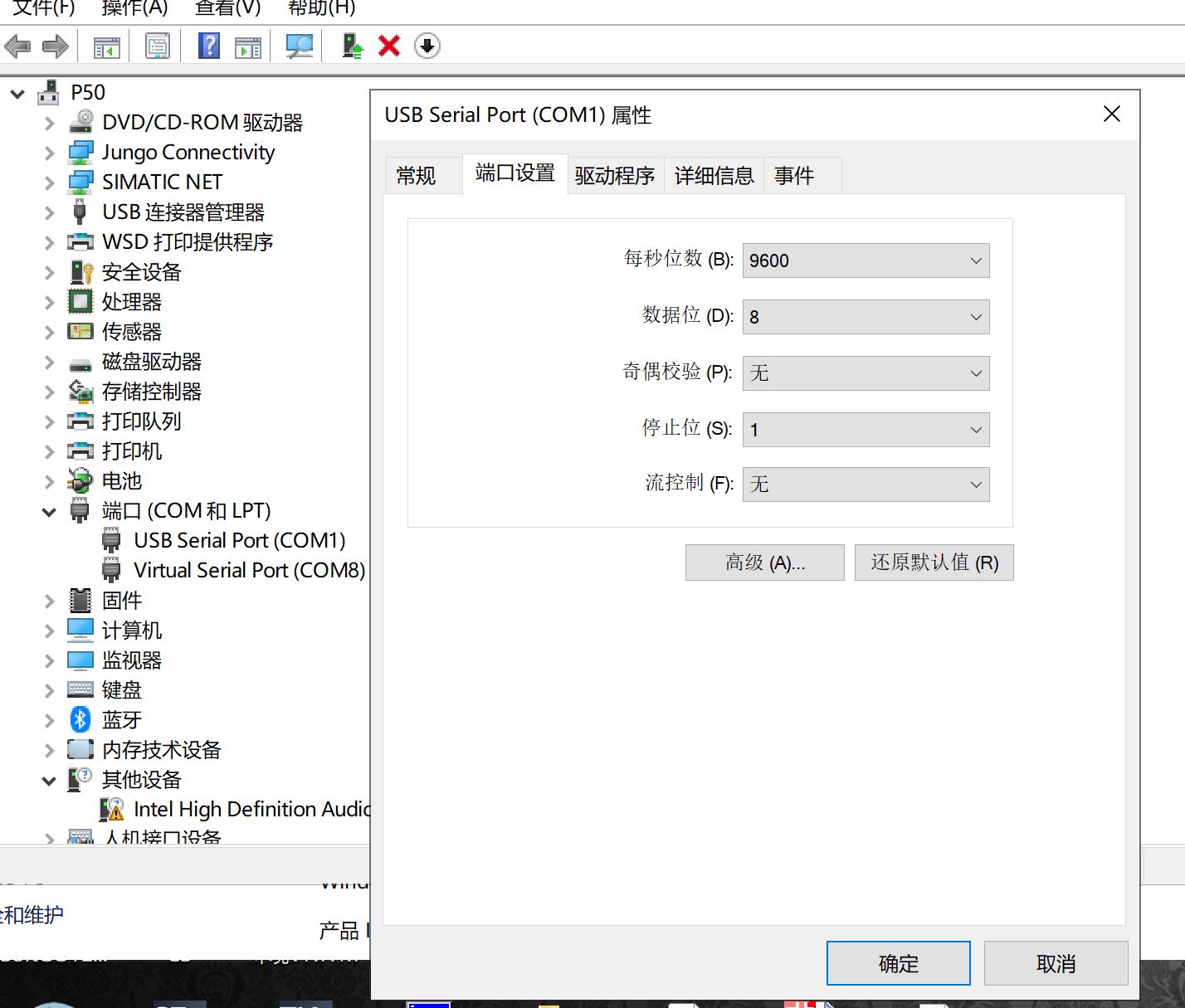Open the blue question mark help icon

(x=209, y=46)
